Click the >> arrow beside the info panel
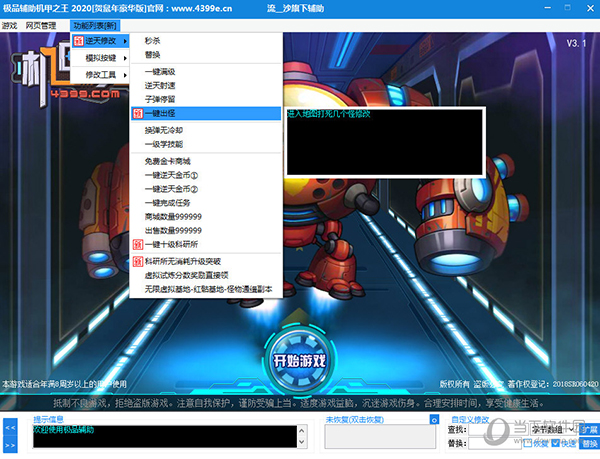Image resolution: width=600 pixels, height=459 pixels. pos(10,442)
